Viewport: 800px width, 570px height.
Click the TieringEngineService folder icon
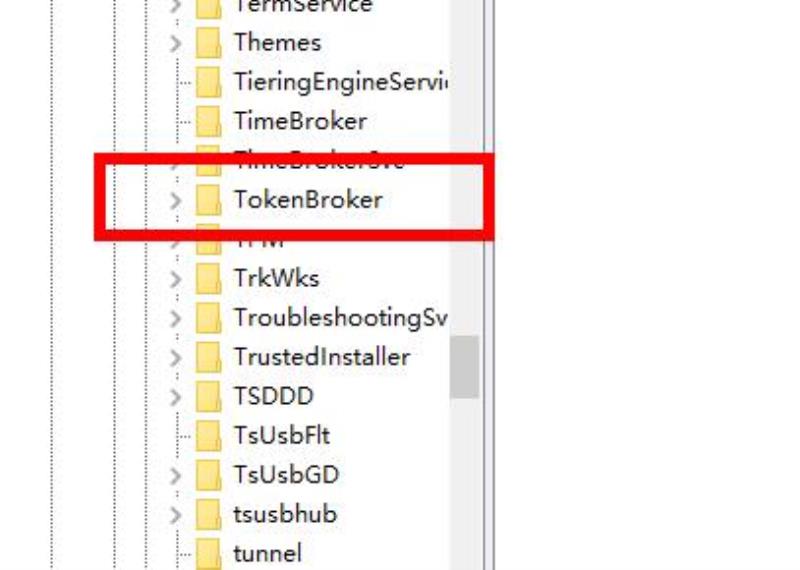pos(208,82)
